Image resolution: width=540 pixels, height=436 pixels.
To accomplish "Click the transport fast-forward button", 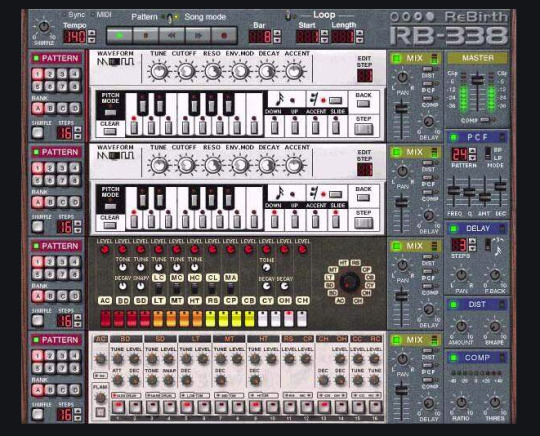I will click(x=198, y=35).
